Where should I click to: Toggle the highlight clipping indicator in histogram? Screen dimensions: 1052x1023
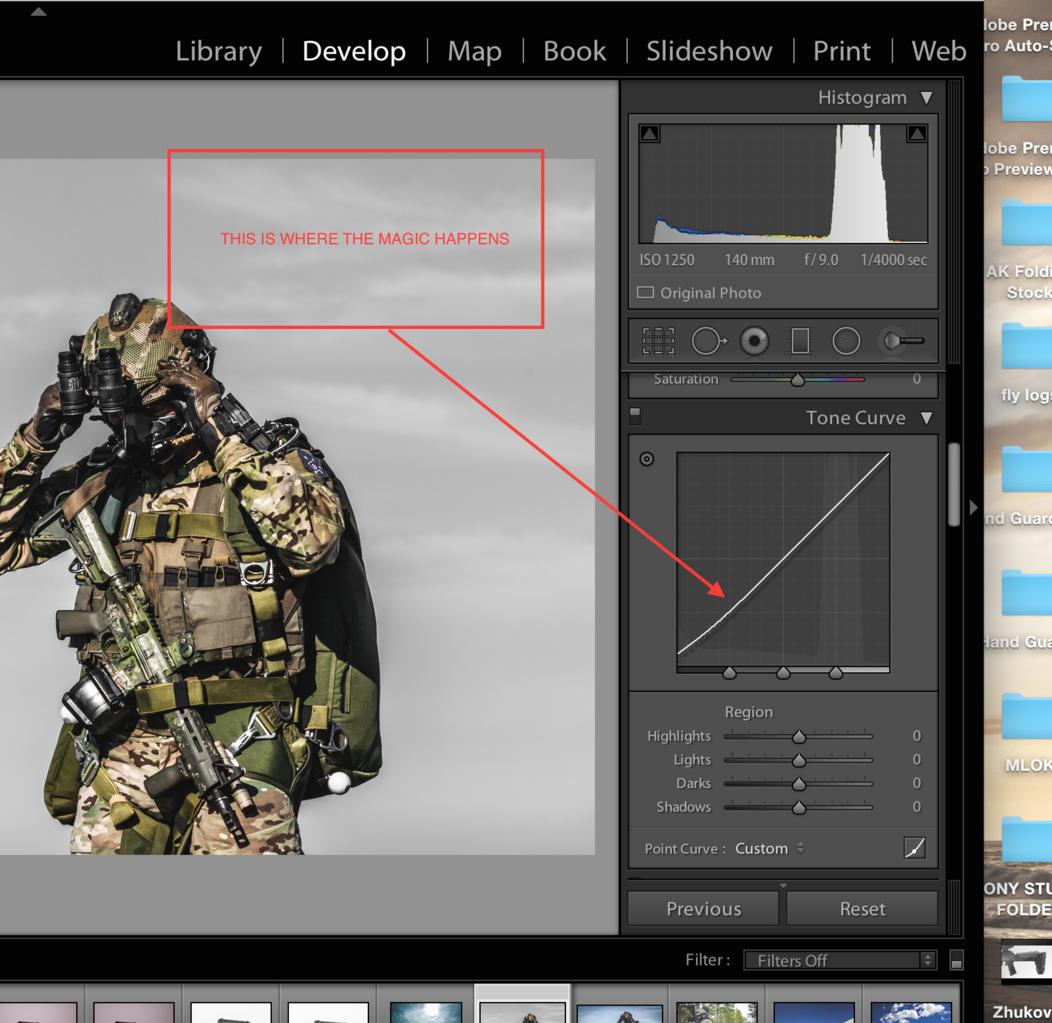[x=917, y=133]
